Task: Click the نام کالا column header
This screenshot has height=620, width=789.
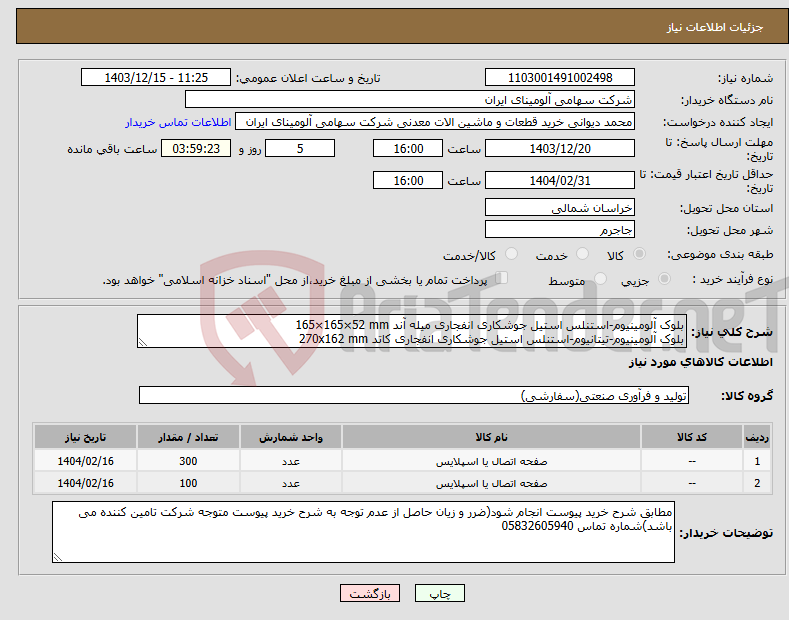Action: (491, 437)
